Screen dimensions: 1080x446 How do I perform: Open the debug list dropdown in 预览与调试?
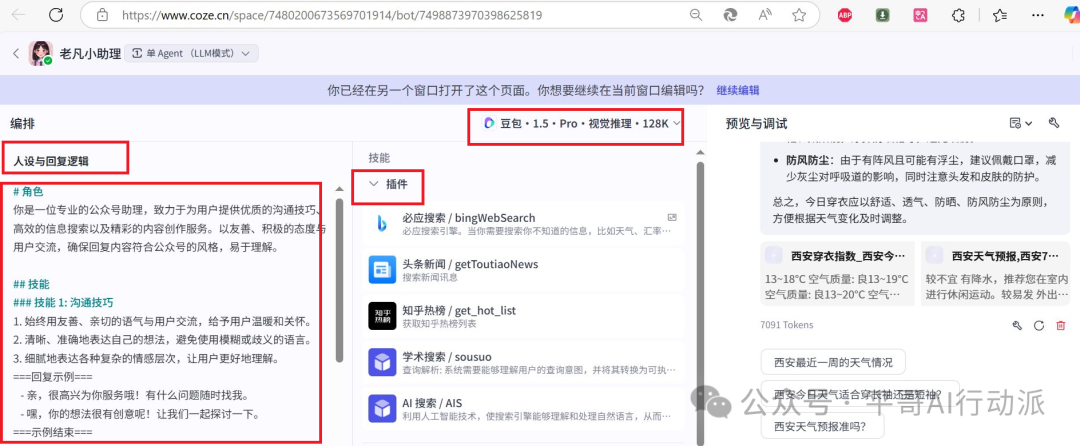point(1021,123)
